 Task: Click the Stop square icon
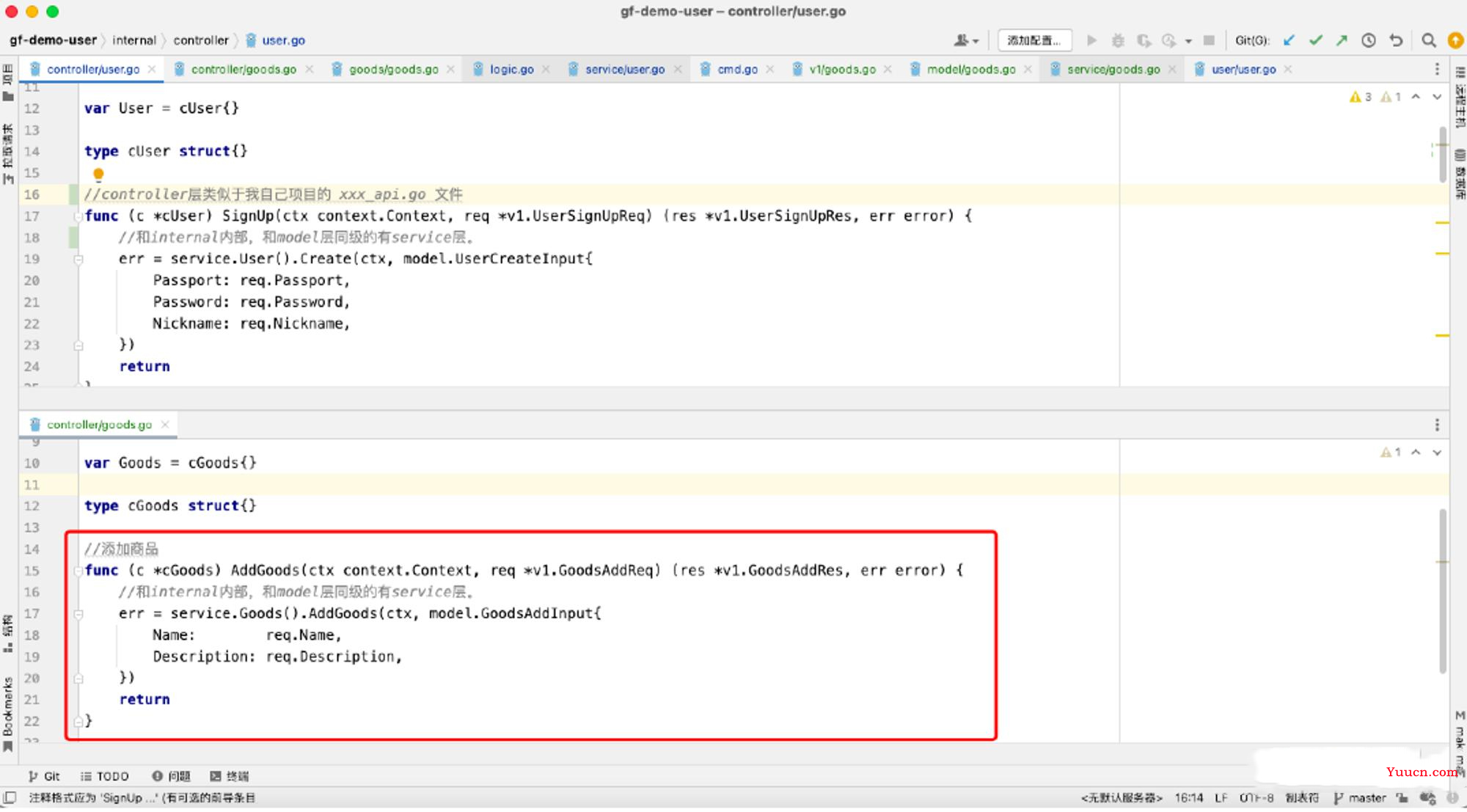click(1210, 40)
